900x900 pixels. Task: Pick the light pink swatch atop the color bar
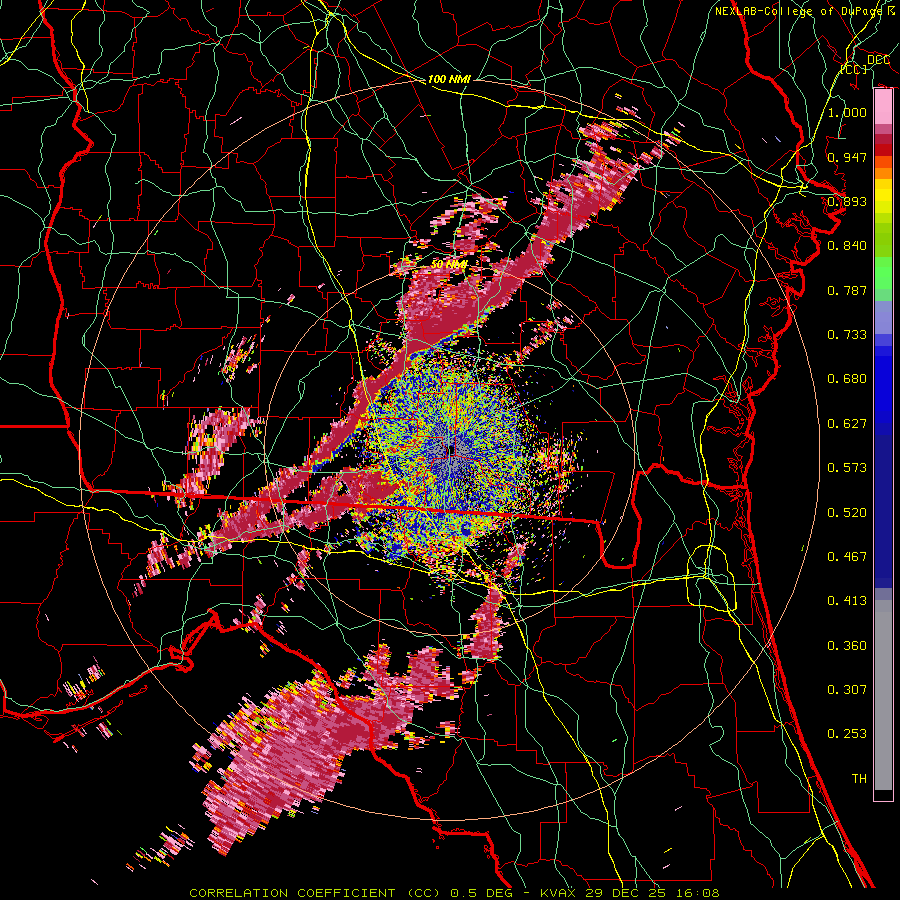[x=883, y=106]
